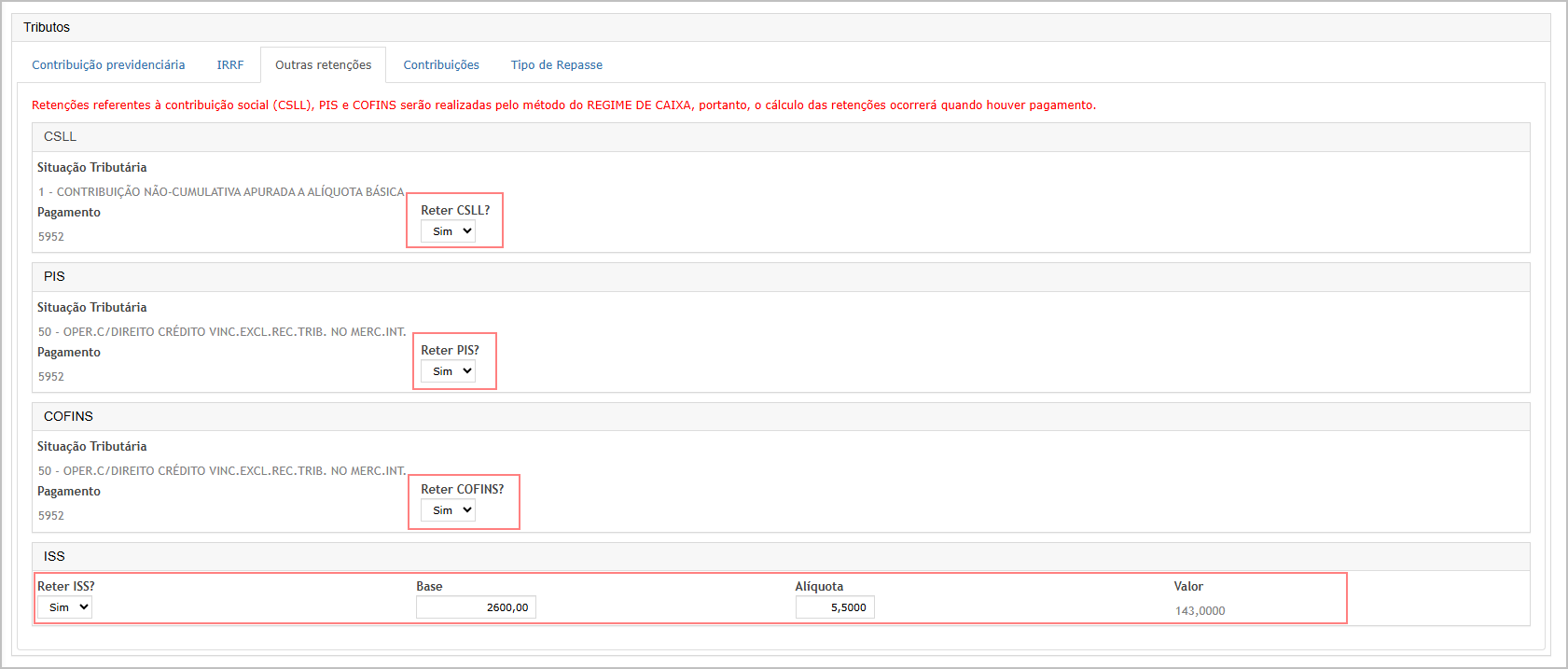Click Situação Tributária label in COFINS section

point(91,447)
